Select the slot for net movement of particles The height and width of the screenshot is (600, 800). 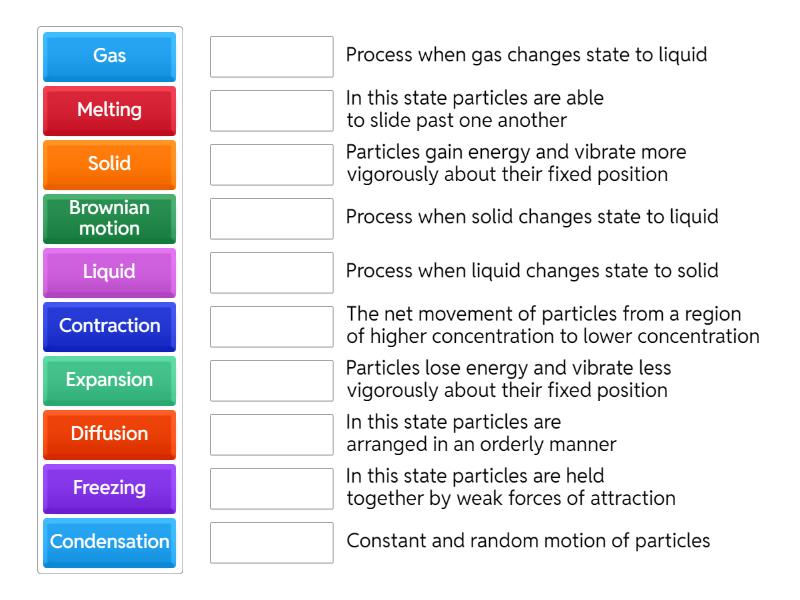point(271,326)
